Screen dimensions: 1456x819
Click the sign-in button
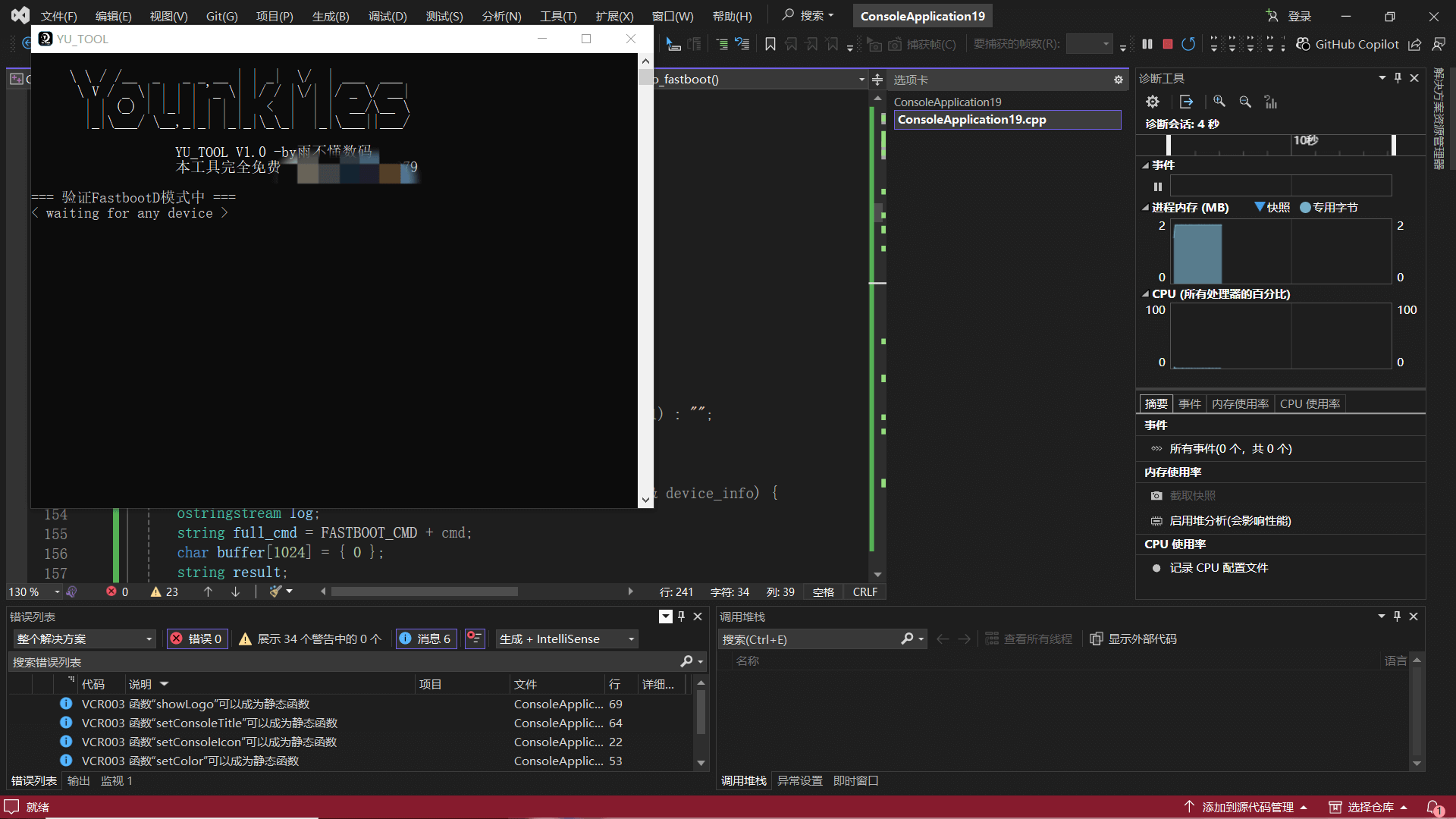(x=1289, y=16)
